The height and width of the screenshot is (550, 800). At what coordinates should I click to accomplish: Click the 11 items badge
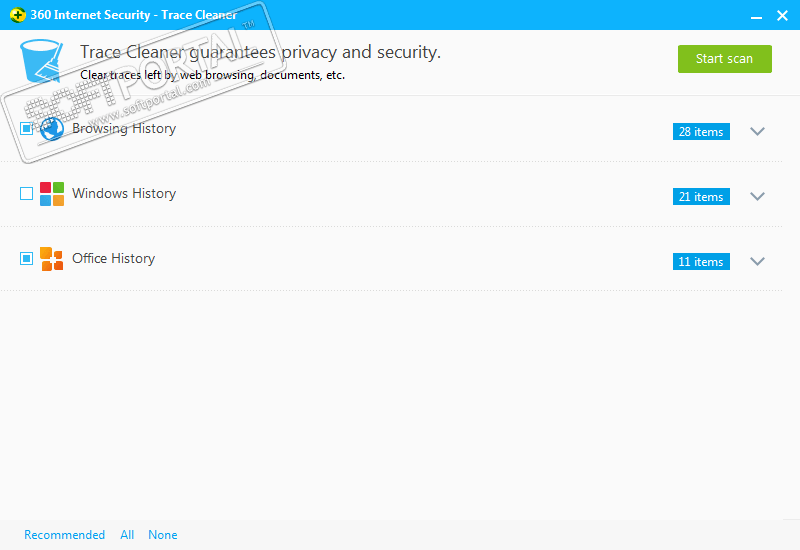pos(701,262)
